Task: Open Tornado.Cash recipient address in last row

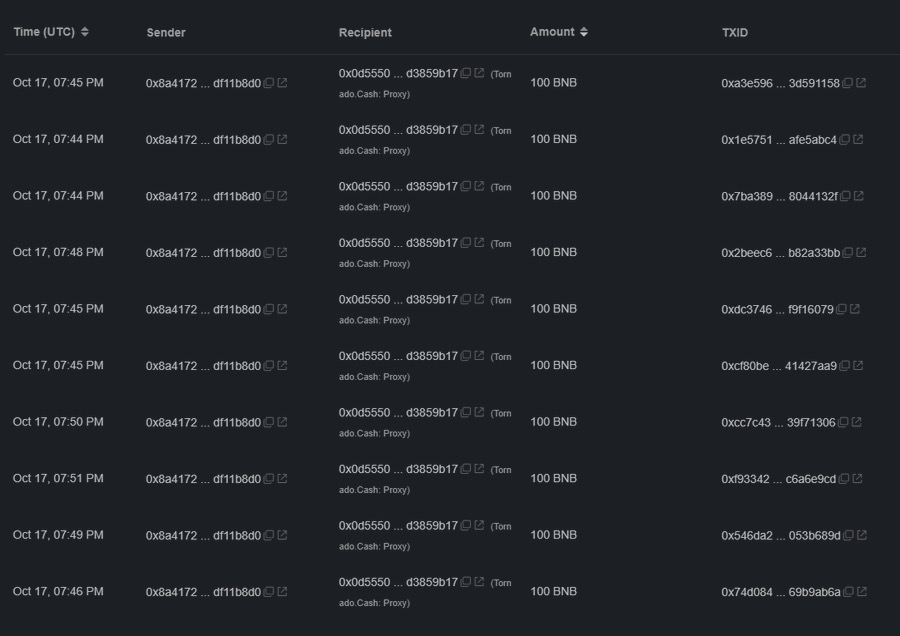Action: click(397, 582)
